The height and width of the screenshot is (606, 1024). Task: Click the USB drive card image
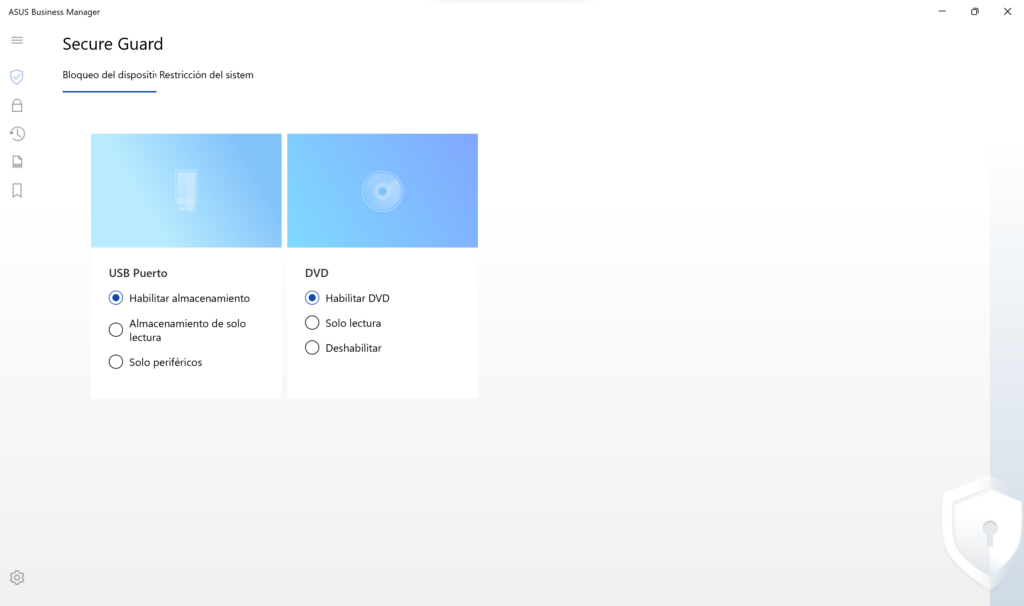pyautogui.click(x=186, y=190)
